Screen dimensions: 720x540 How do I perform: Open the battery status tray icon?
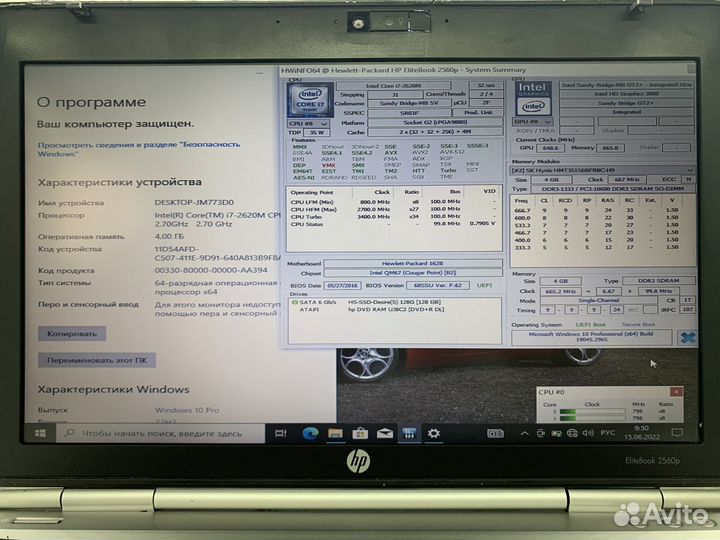tap(556, 433)
